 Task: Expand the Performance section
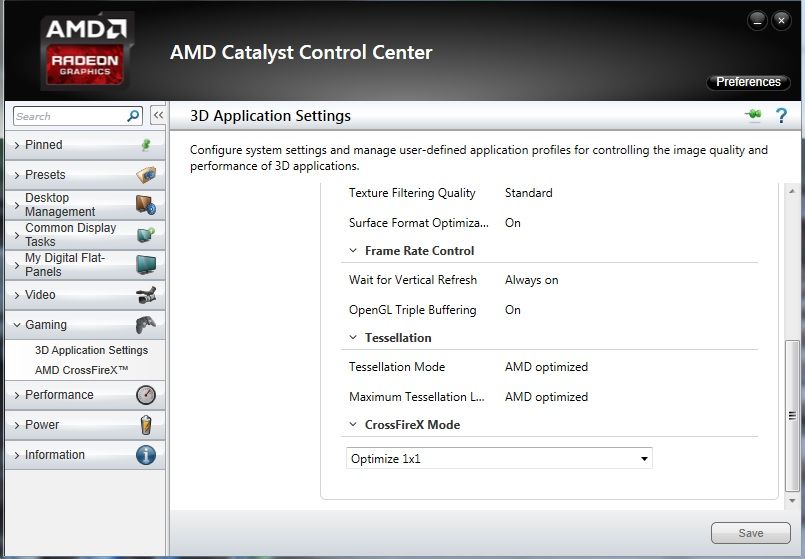17,395
